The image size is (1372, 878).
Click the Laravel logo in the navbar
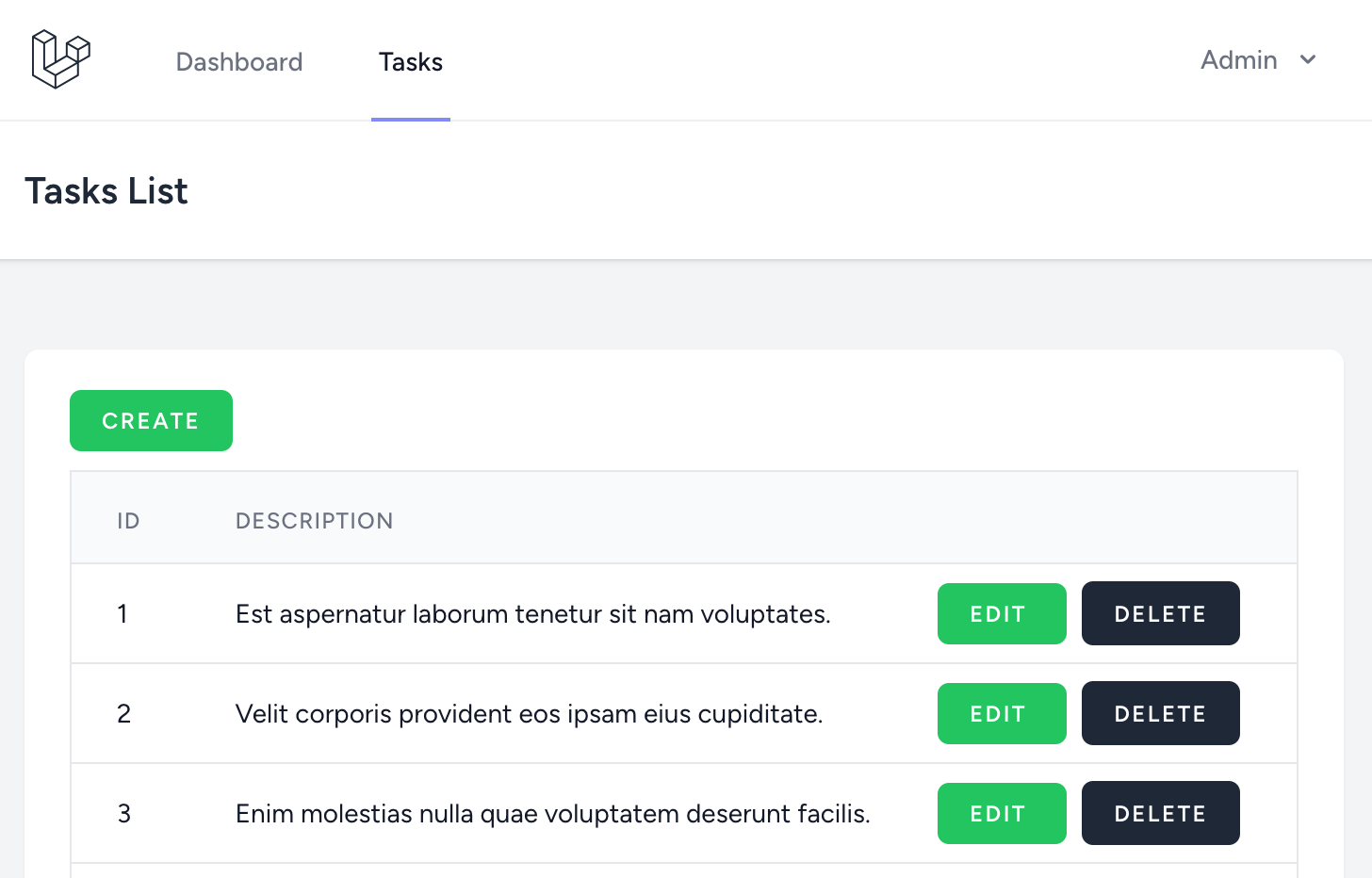tap(60, 59)
